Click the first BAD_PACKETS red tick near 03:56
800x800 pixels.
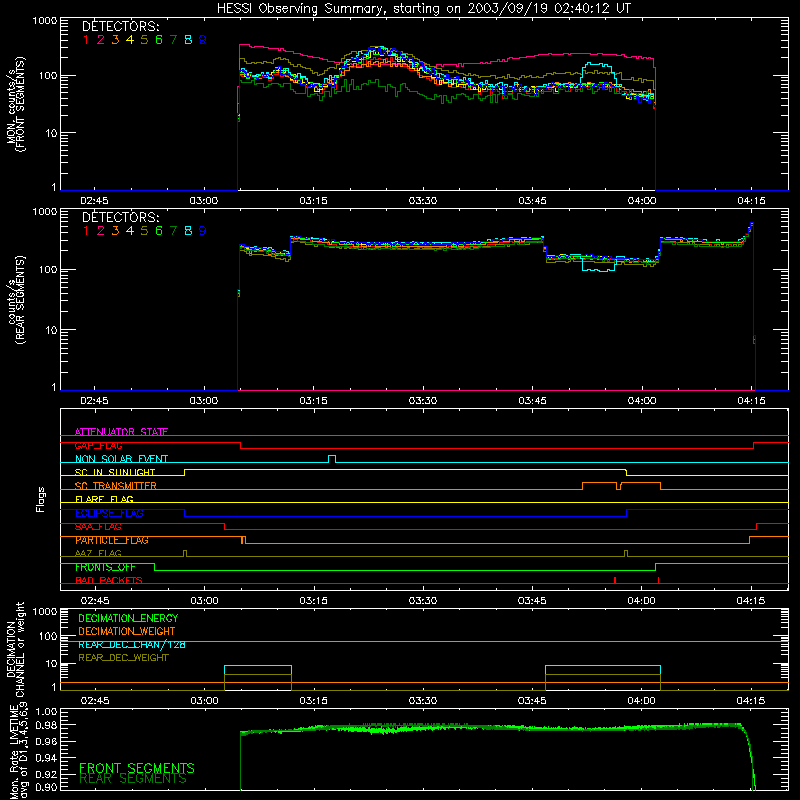615,580
